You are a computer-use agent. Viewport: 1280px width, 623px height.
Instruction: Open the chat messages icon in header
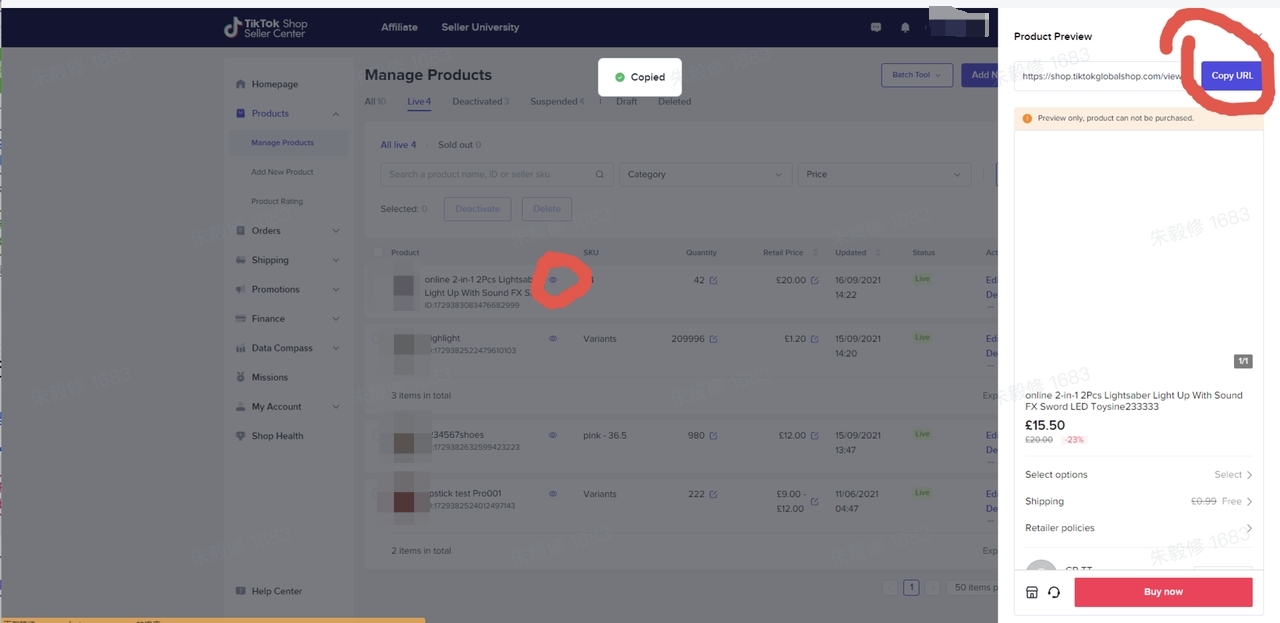pos(876,27)
